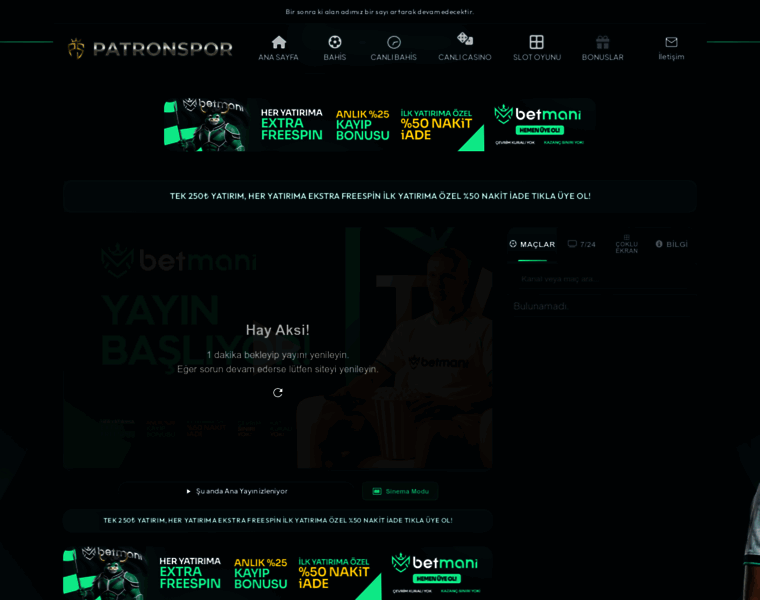Screen dimensions: 760x600
Task: Select the MAÇLAR tab
Action: pyautogui.click(x=532, y=244)
